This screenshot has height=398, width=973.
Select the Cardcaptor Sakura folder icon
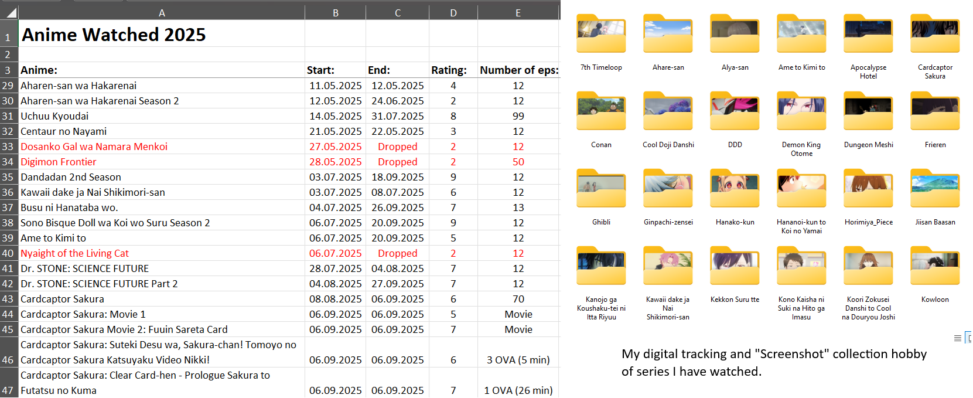(x=935, y=34)
